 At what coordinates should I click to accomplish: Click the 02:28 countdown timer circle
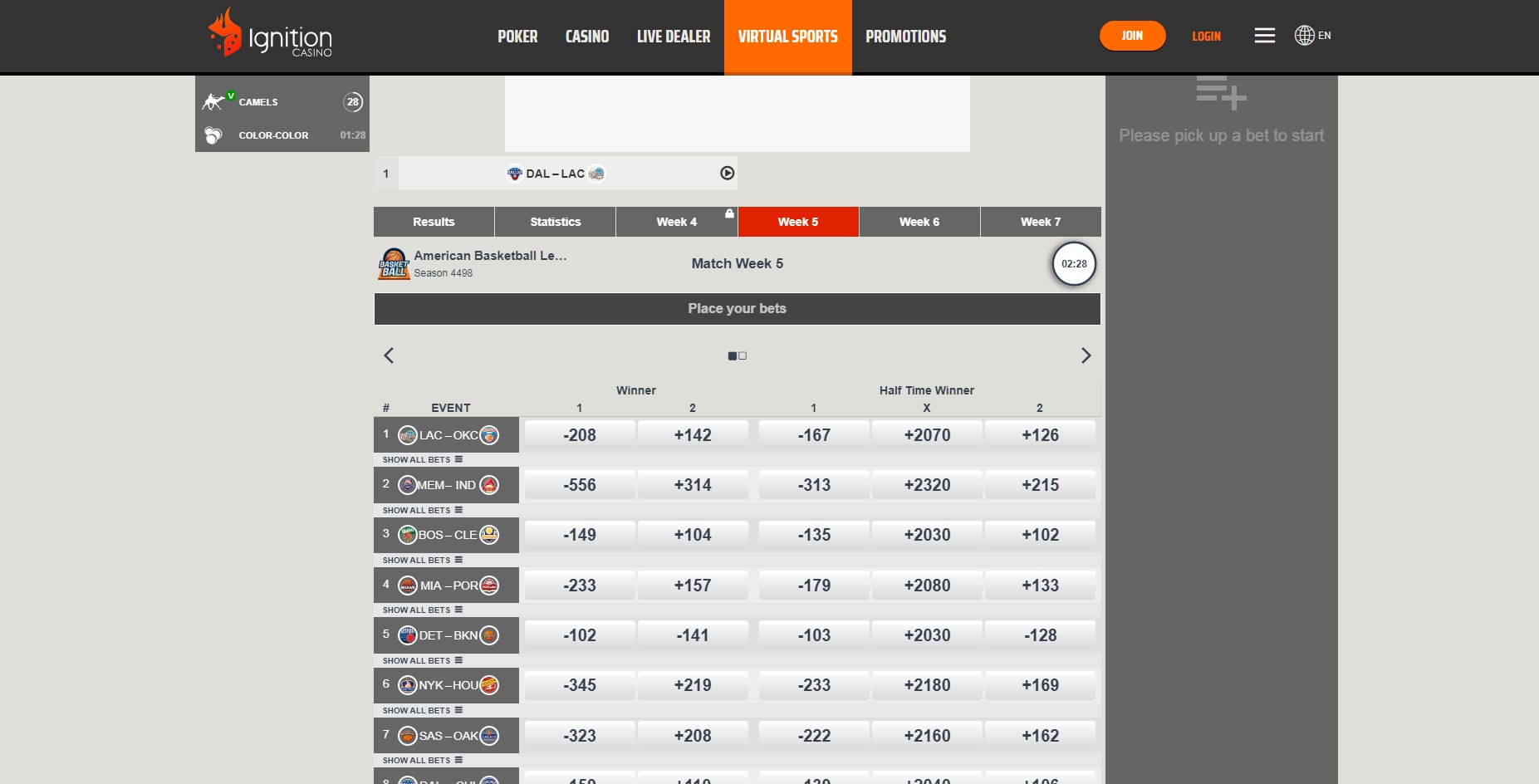[1074, 264]
